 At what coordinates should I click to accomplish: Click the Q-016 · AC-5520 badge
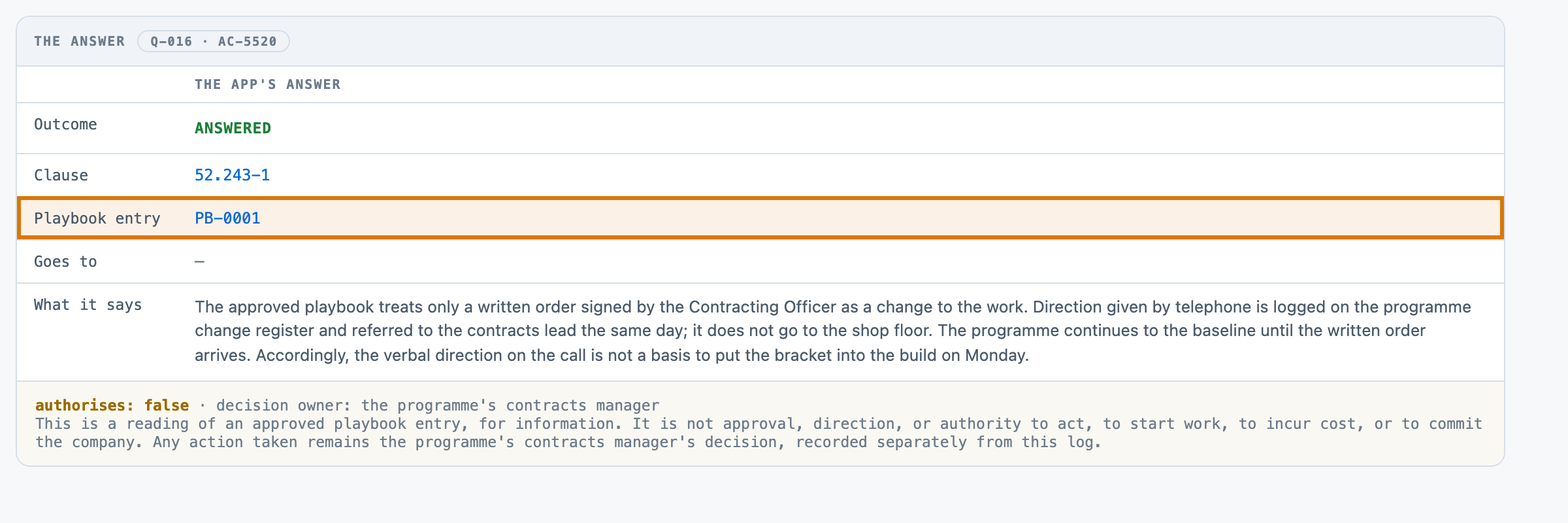[214, 41]
